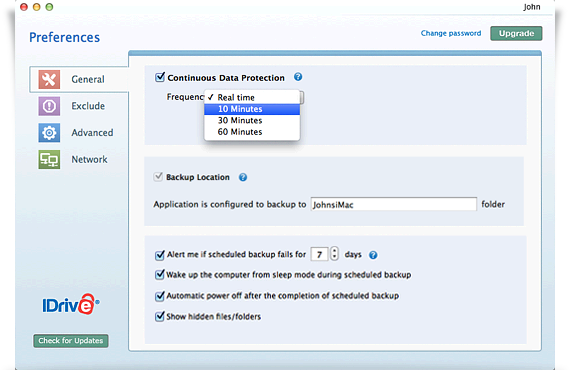
Task: Open the General preferences wrench icon
Action: 49,79
